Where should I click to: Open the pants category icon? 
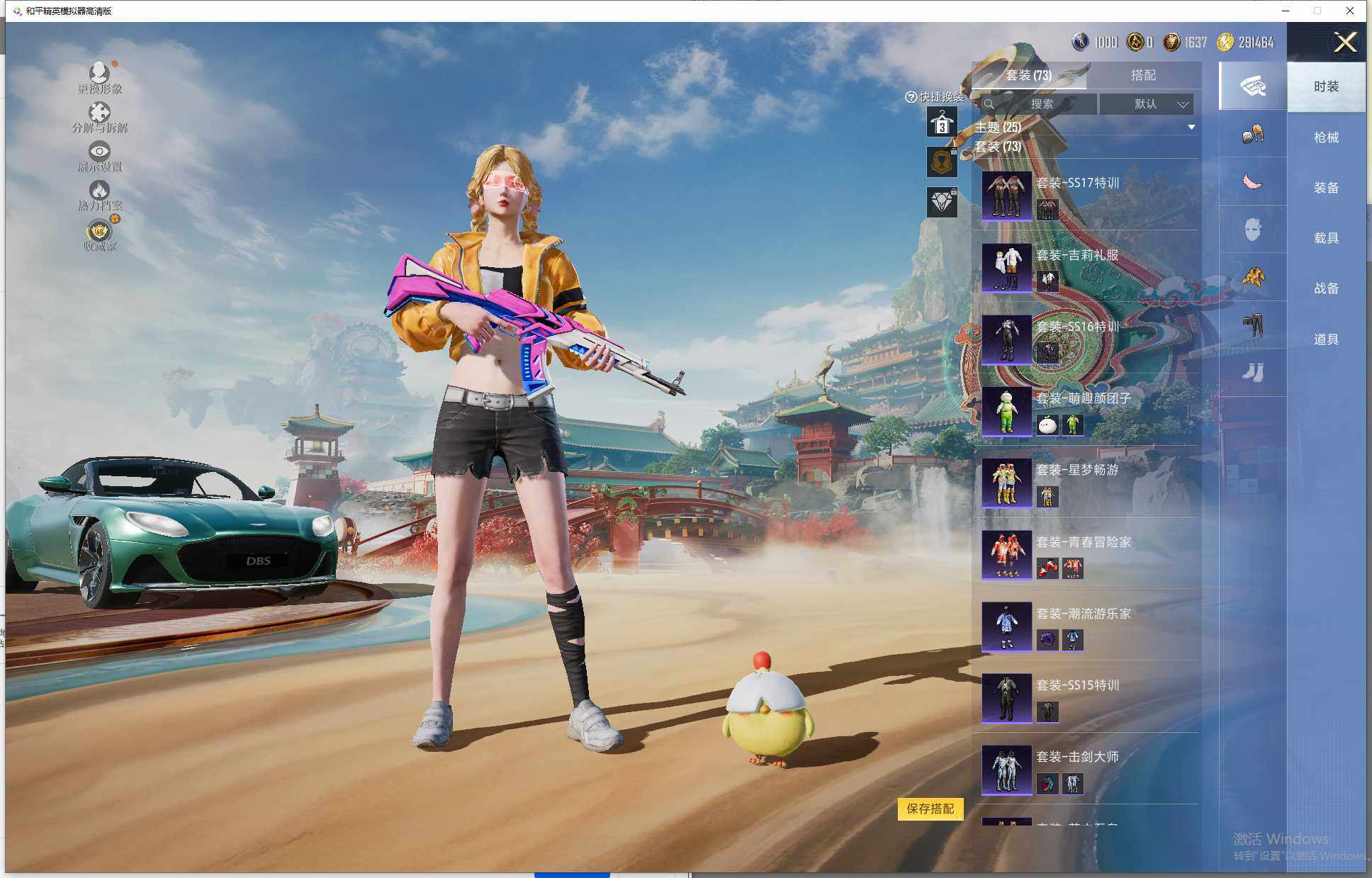click(x=1252, y=325)
